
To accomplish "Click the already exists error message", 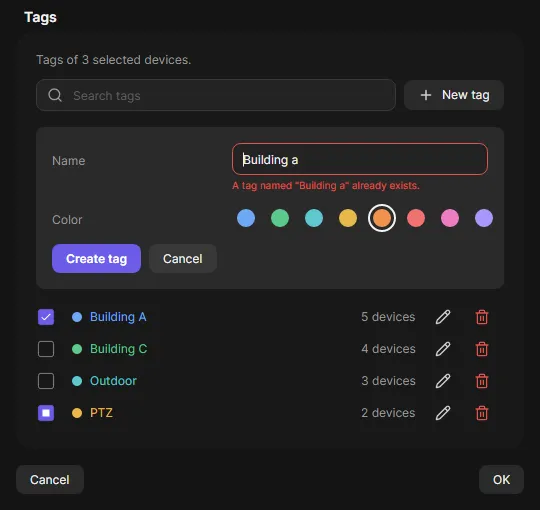I will click(326, 186).
